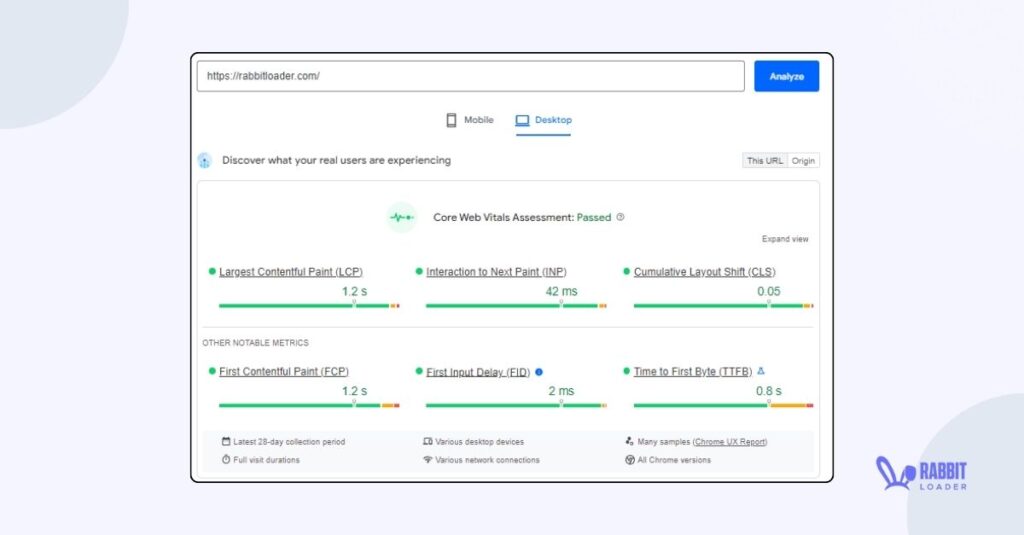Open First Contentful Paint (FCP) link
The height and width of the screenshot is (535, 1024).
pyautogui.click(x=283, y=372)
